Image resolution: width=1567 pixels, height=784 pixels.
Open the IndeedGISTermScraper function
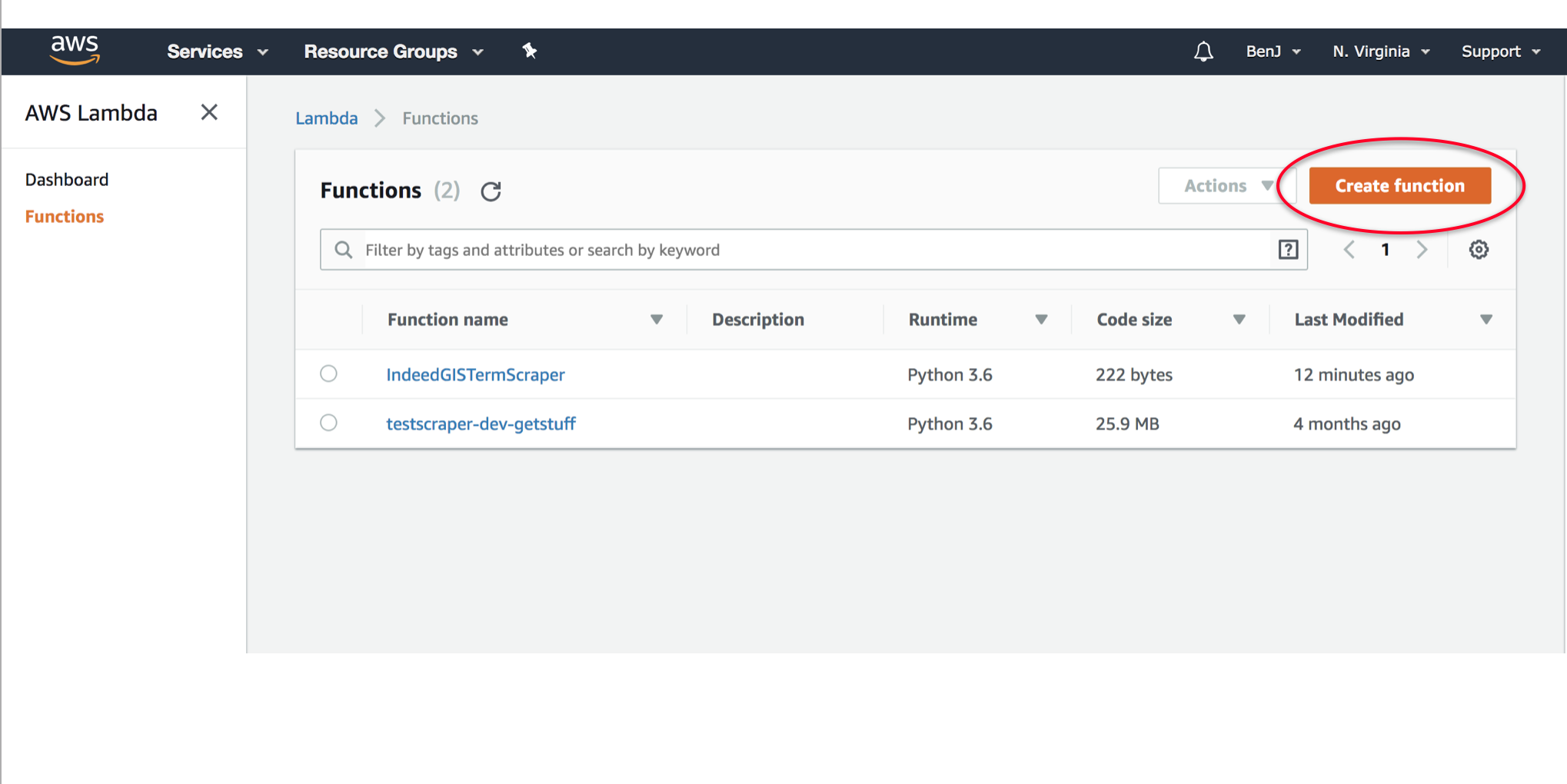(x=475, y=374)
